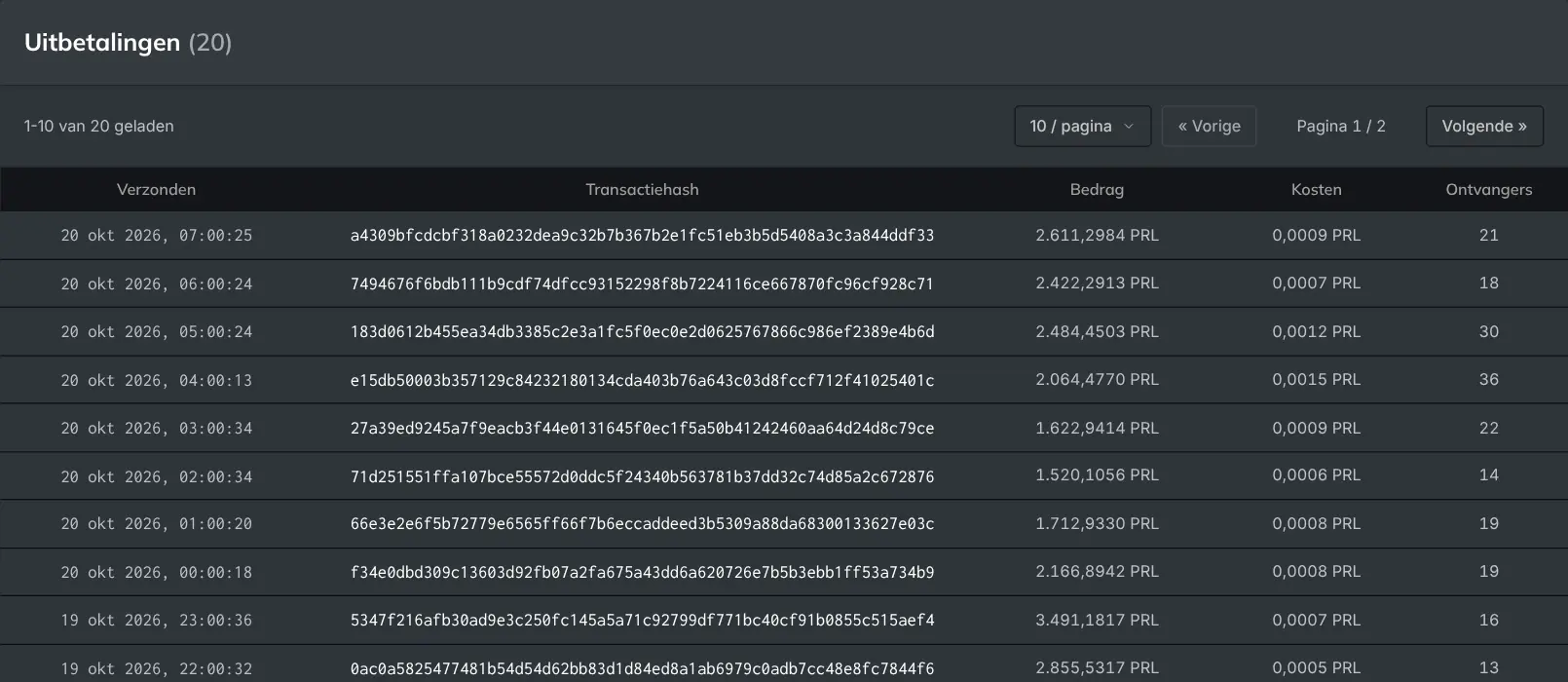
Task: Open transaction hash starting 27a39ed9245a
Action: [642, 428]
